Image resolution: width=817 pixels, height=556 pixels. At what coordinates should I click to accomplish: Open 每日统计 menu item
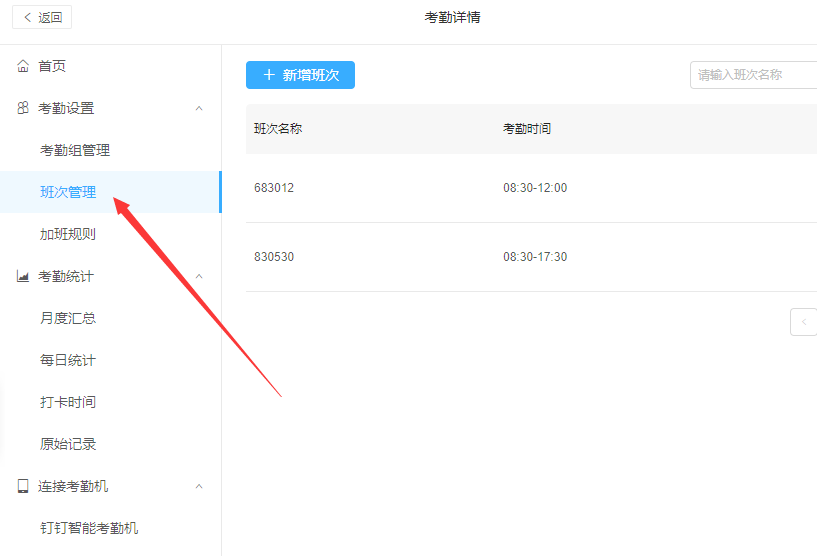tap(68, 360)
